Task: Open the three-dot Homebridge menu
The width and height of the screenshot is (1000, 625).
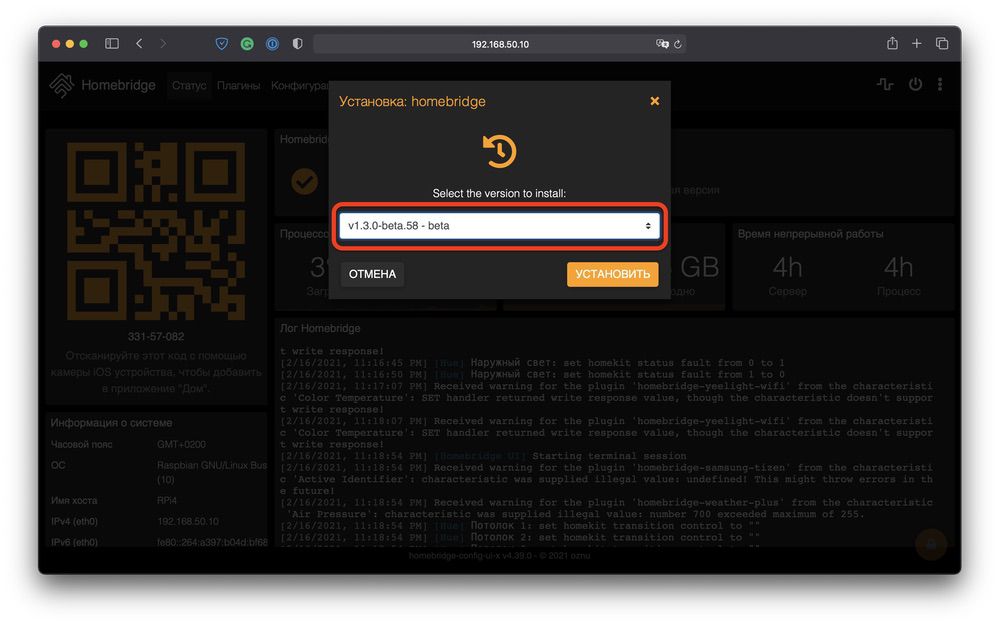Action: pos(940,84)
